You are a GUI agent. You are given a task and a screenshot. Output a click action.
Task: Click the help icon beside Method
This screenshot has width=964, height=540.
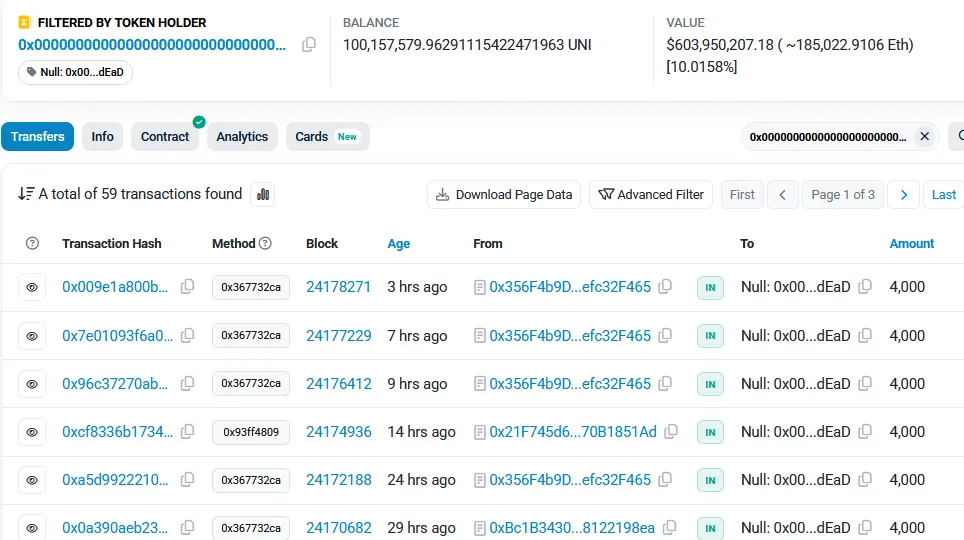pos(265,243)
